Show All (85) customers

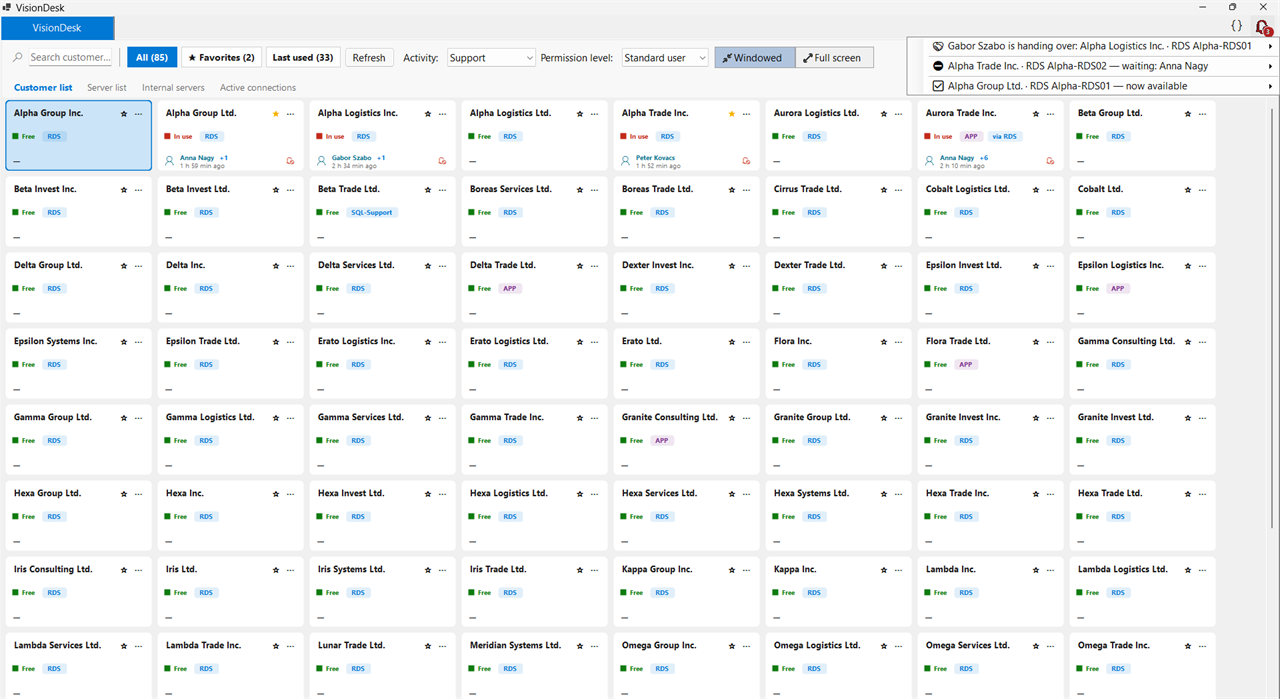pyautogui.click(x=152, y=58)
